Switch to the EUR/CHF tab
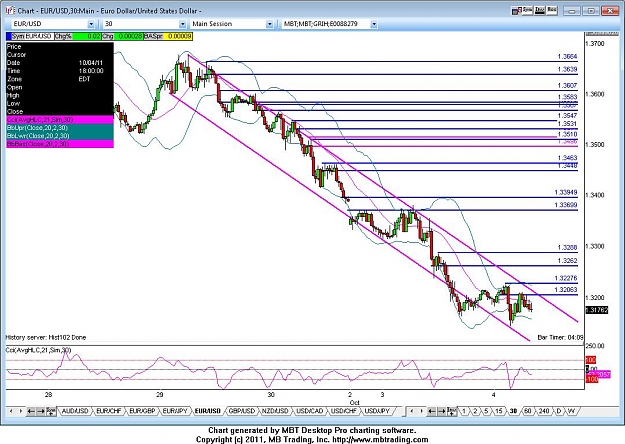The width and height of the screenshot is (625, 444). pyautogui.click(x=108, y=411)
